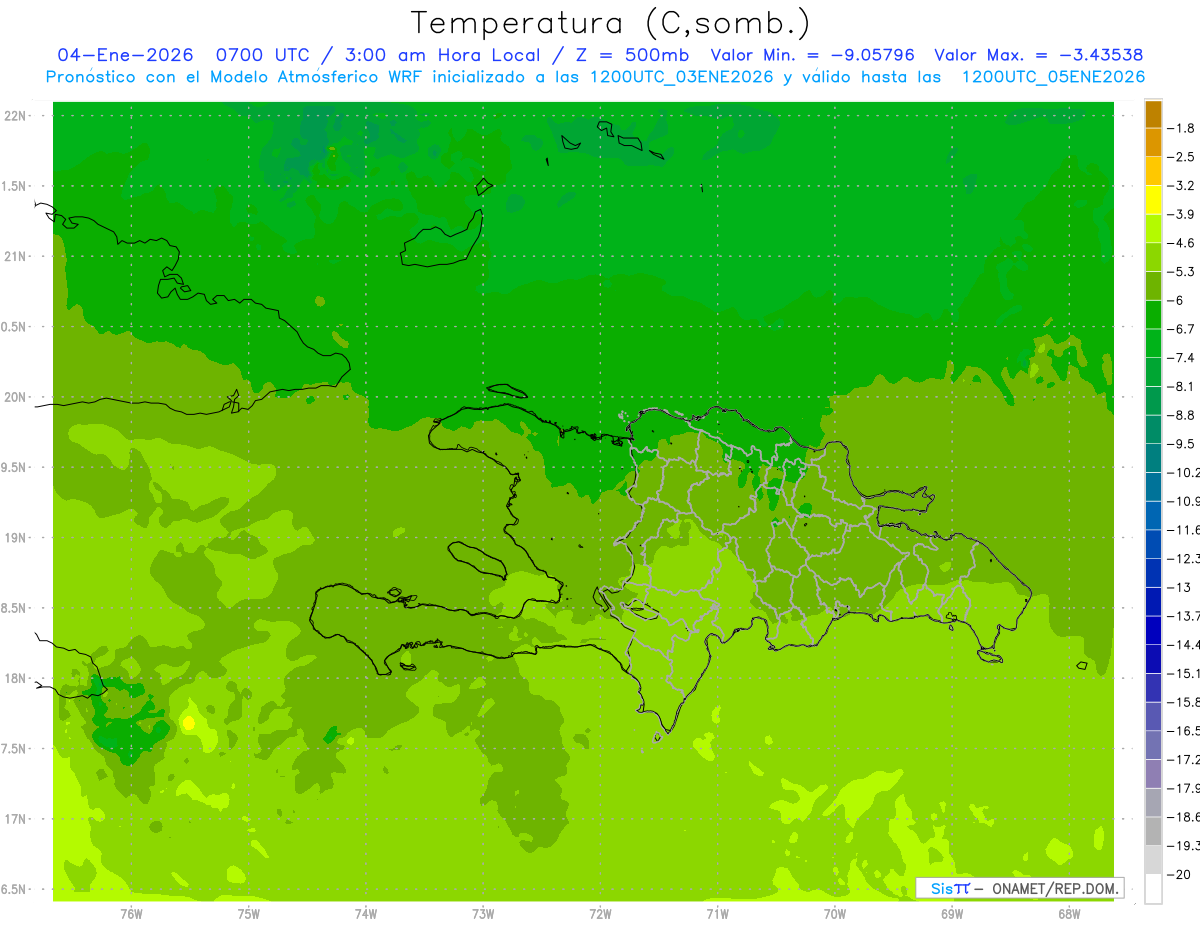Click the '70W' longitude axis label
1200x927 pixels.
click(835, 914)
